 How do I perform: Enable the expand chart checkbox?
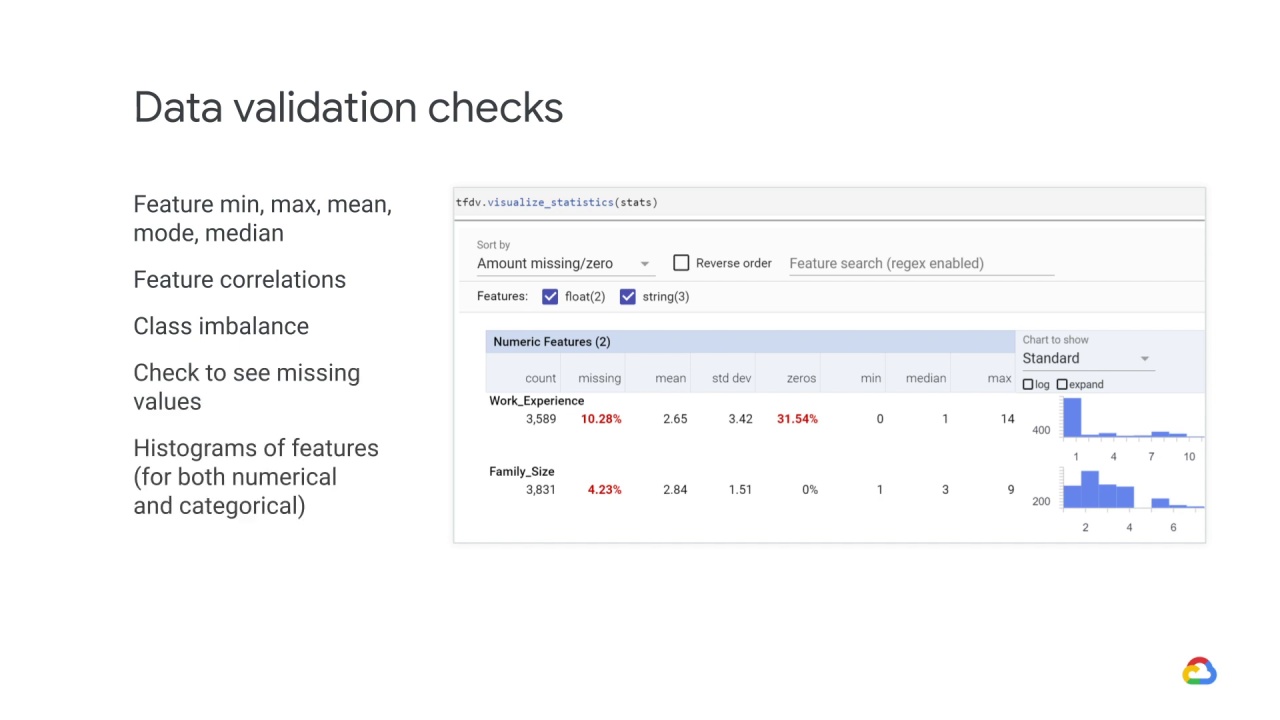(1062, 385)
